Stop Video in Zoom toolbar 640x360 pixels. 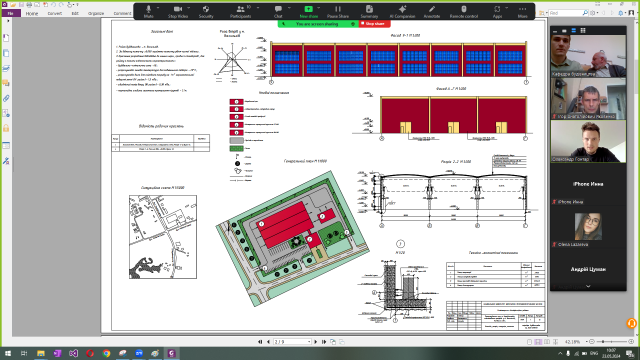point(178,11)
